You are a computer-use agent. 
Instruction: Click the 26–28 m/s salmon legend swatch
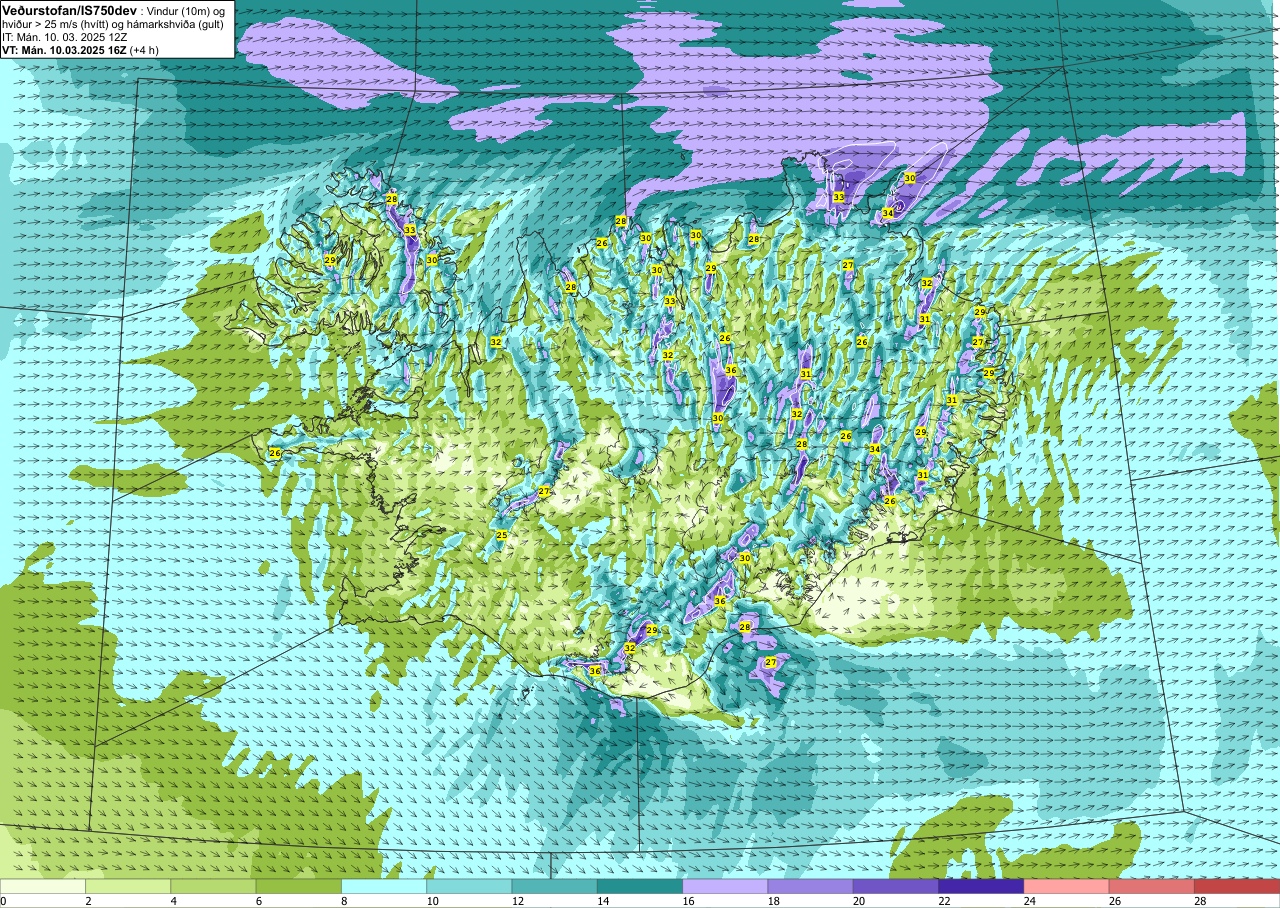pyautogui.click(x=1151, y=886)
